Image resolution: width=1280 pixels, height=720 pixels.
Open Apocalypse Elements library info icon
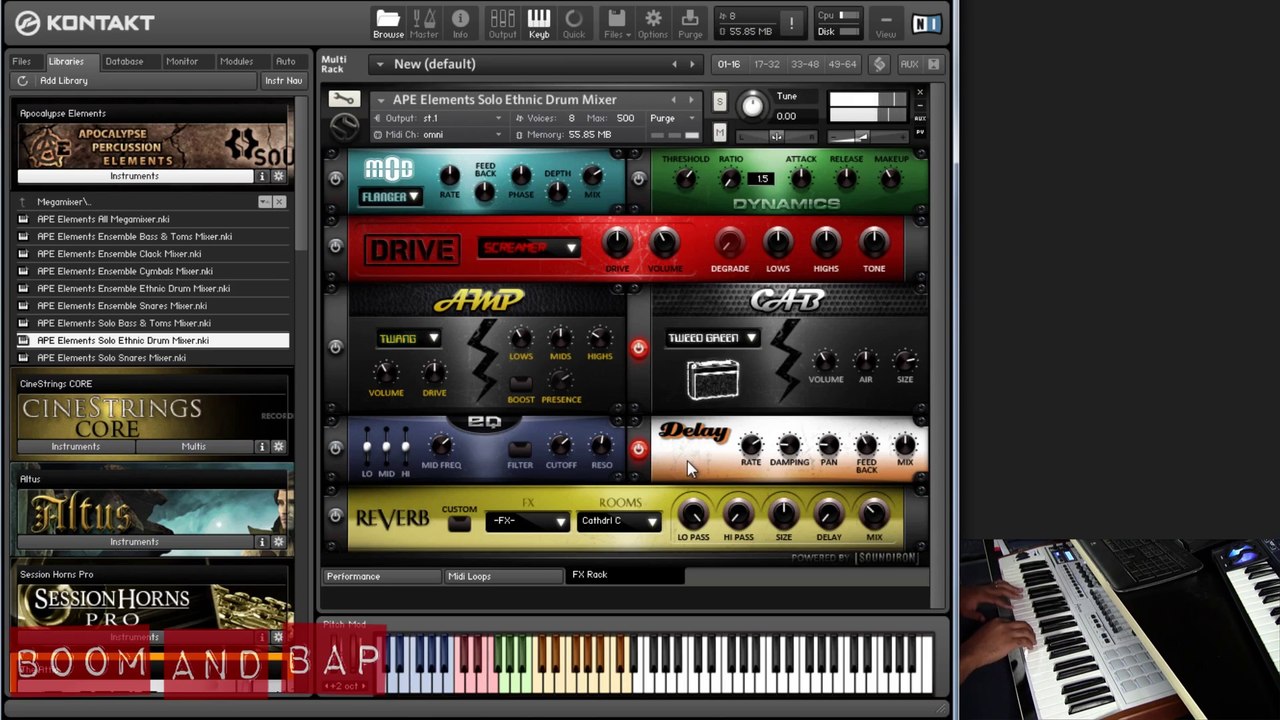pos(262,176)
